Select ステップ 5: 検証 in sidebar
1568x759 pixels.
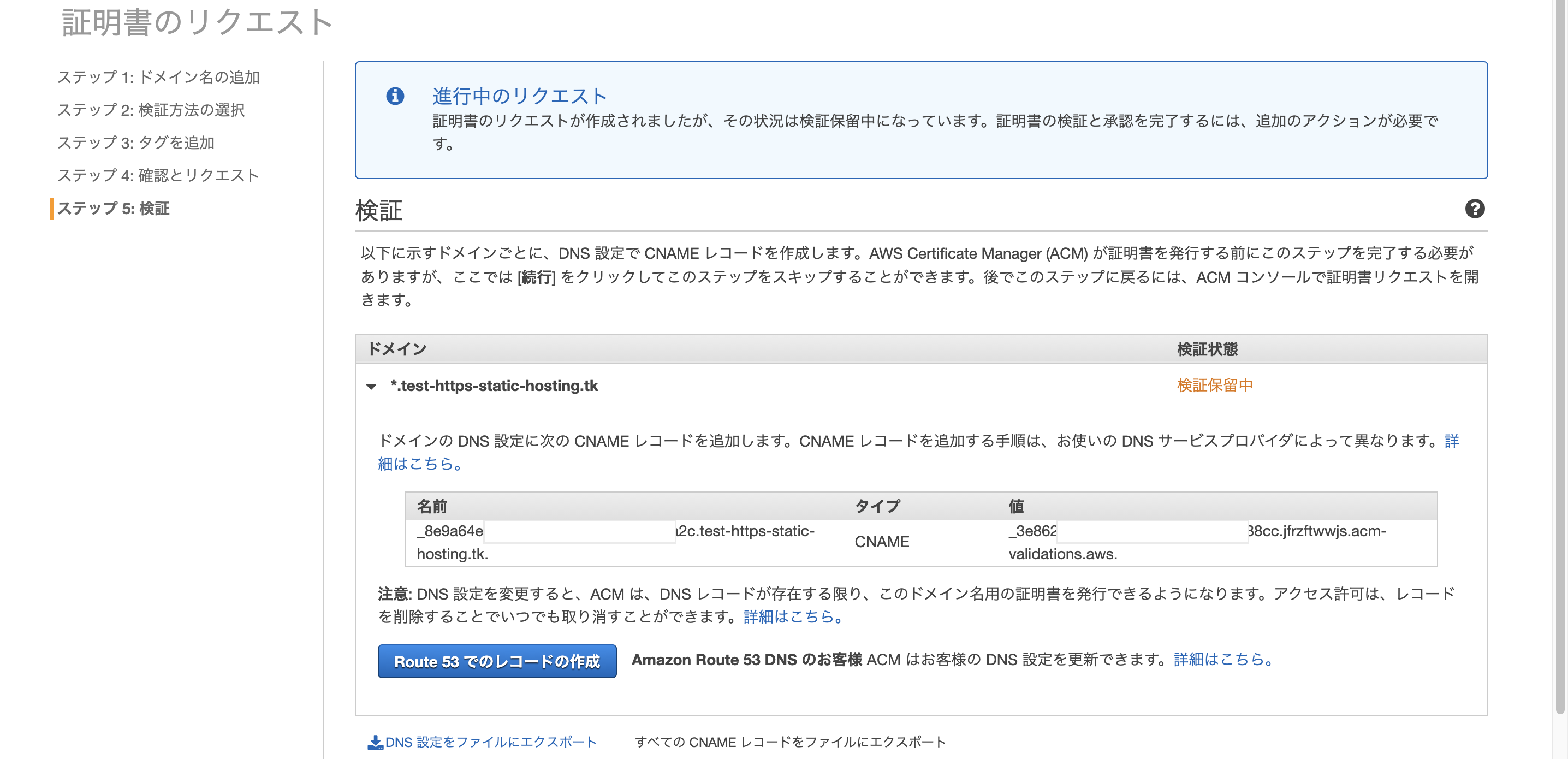(113, 209)
